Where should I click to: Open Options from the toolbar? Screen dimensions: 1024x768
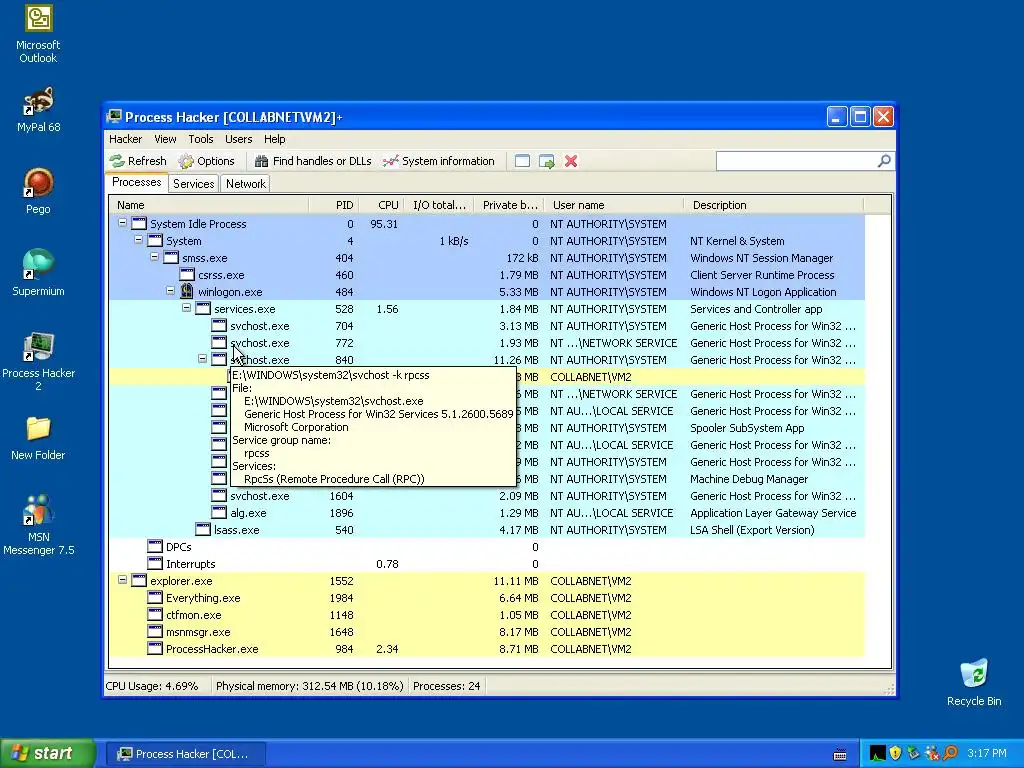206,161
